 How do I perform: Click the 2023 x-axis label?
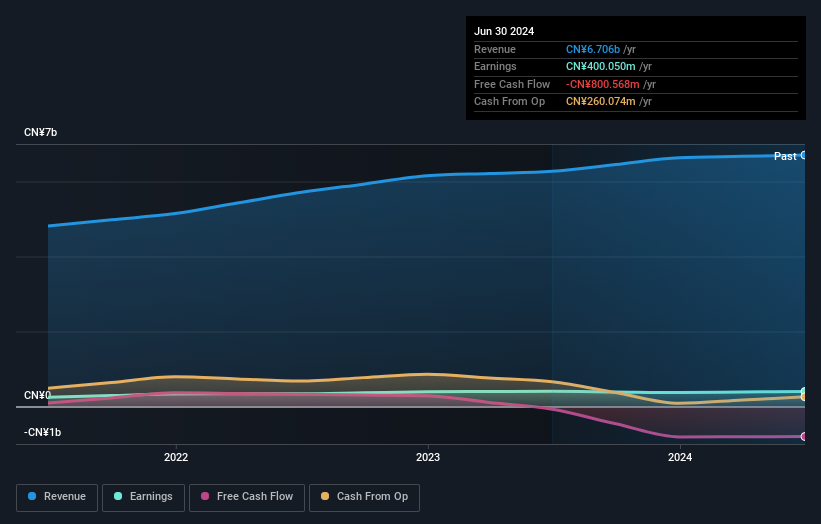[x=428, y=457]
